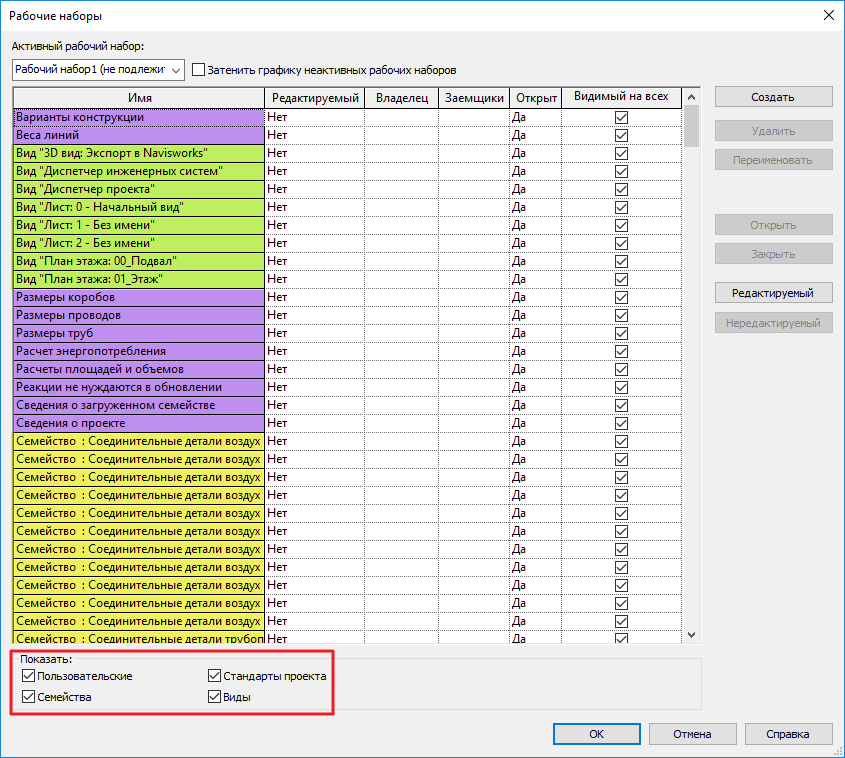Viewport: 845px width, 758px height.
Task: Click "Да" opened cell for "Размеры проводов"
Action: tap(536, 315)
